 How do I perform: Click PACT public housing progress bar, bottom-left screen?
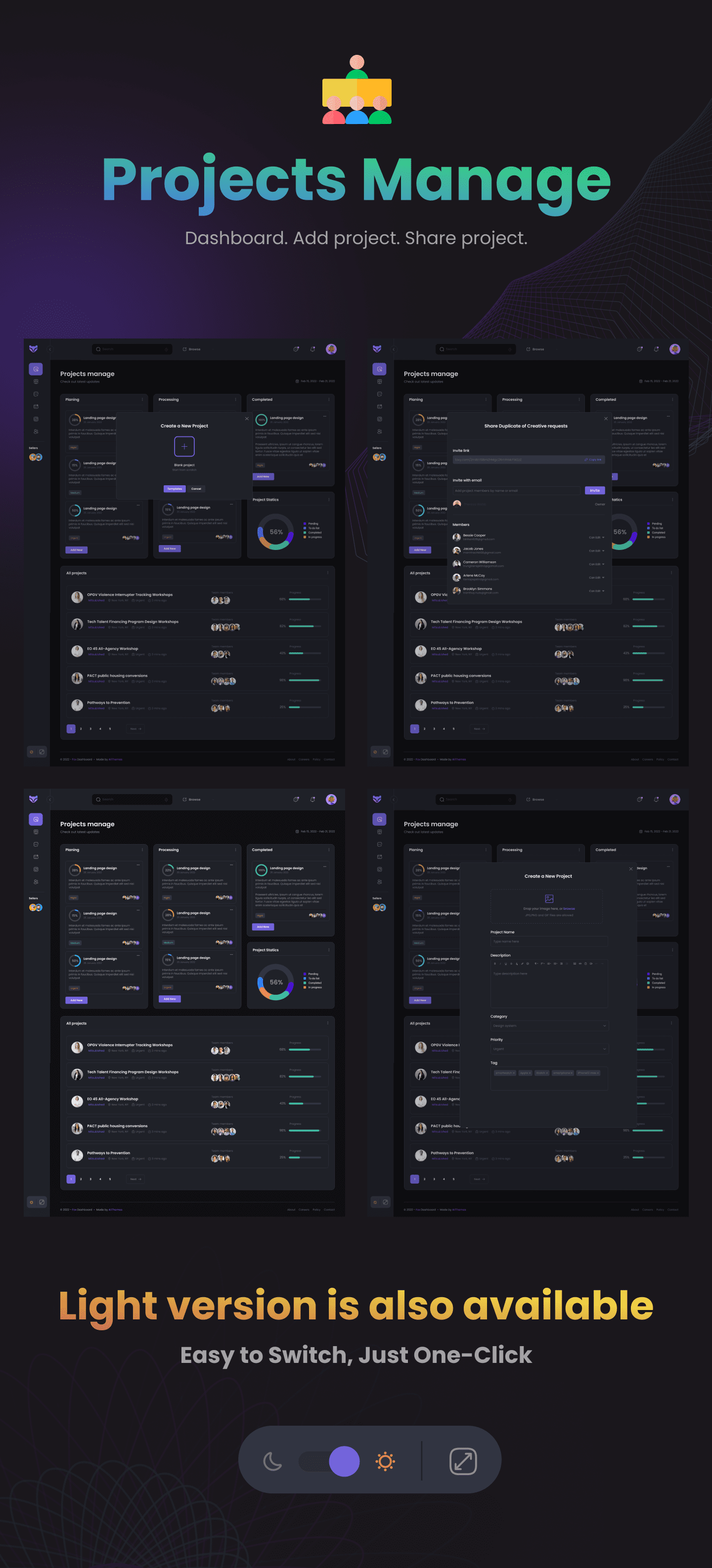pyautogui.click(x=305, y=1130)
